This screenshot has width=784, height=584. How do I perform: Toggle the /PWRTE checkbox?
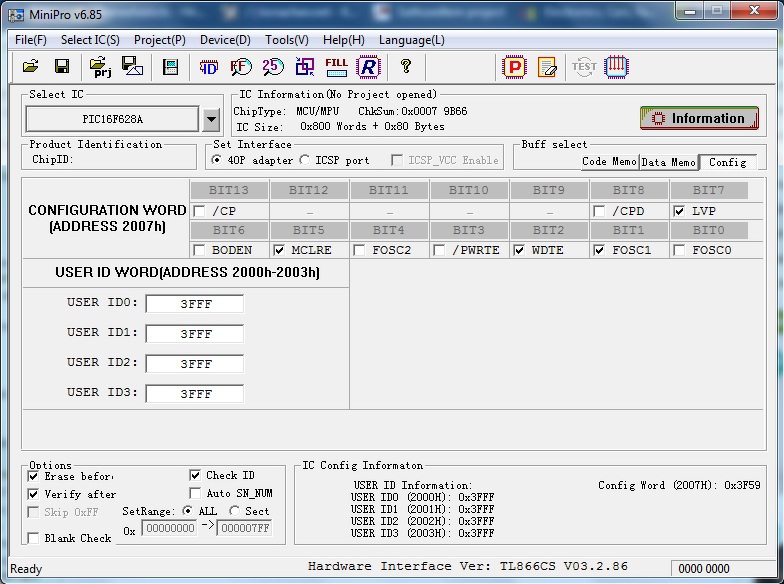click(x=439, y=250)
